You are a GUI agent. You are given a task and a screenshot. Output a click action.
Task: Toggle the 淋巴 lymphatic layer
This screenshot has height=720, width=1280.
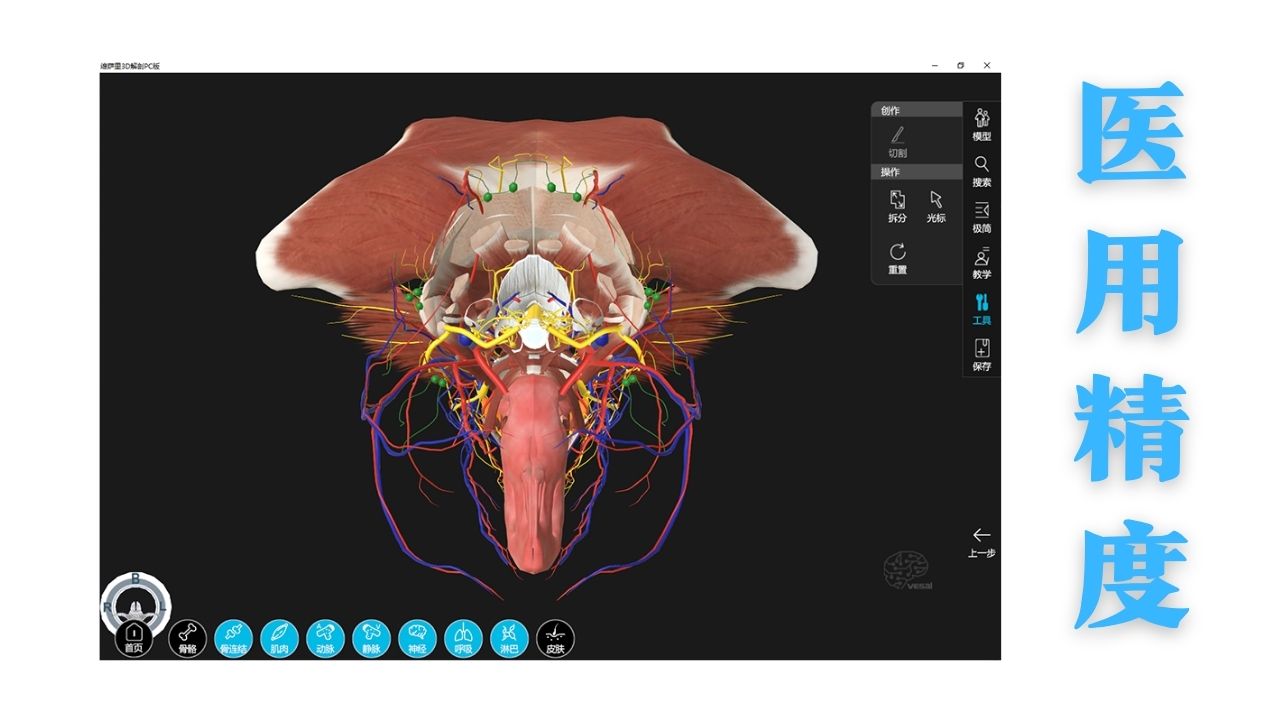509,638
